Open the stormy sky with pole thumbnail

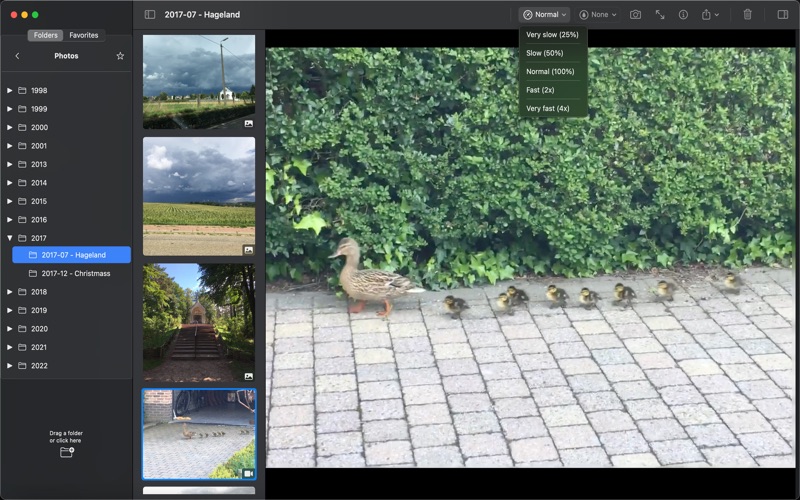tap(199, 82)
